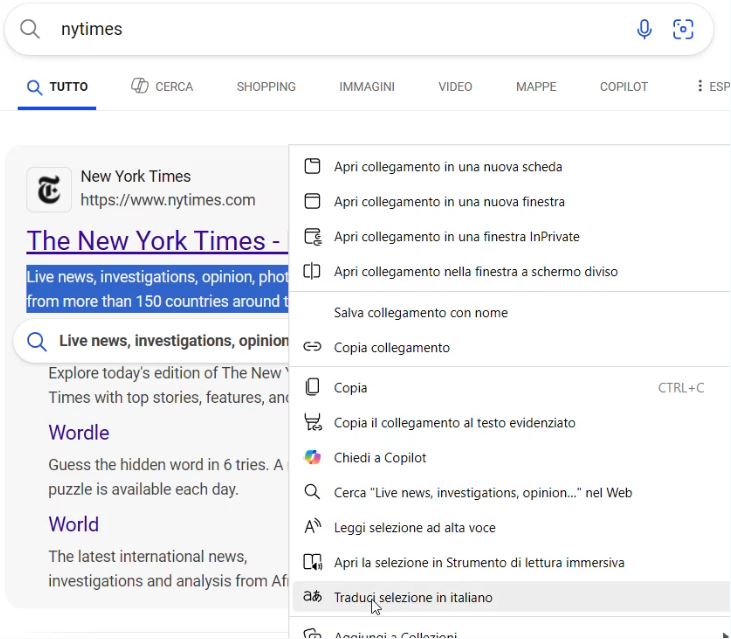Select 'Copia' with CTRL+C shortcut
Image resolution: width=731 pixels, height=639 pixels.
[x=511, y=387]
